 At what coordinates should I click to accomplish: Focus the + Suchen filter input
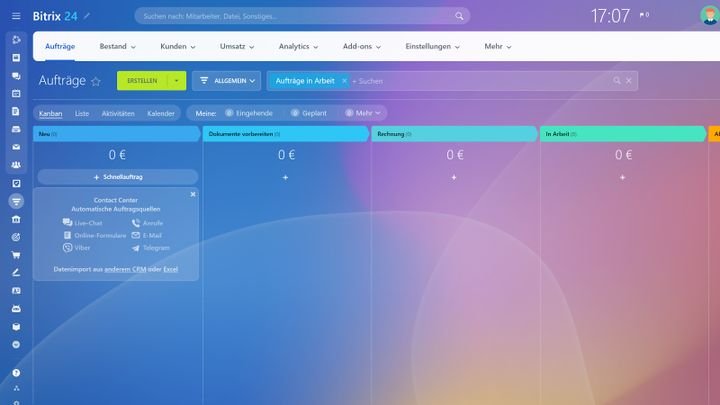(480, 81)
